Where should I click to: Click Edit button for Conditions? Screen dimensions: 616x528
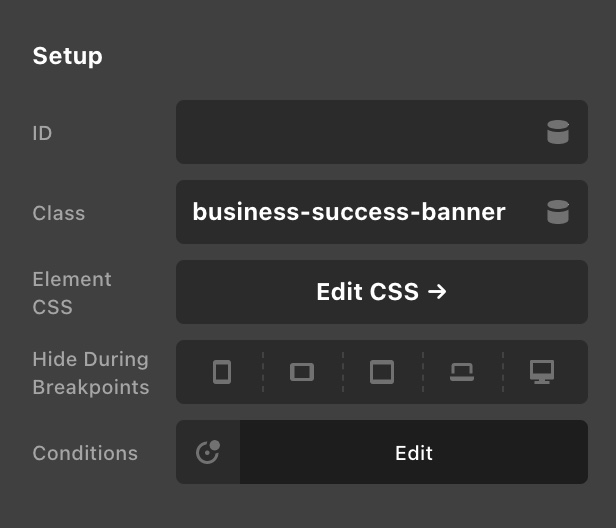pos(413,452)
